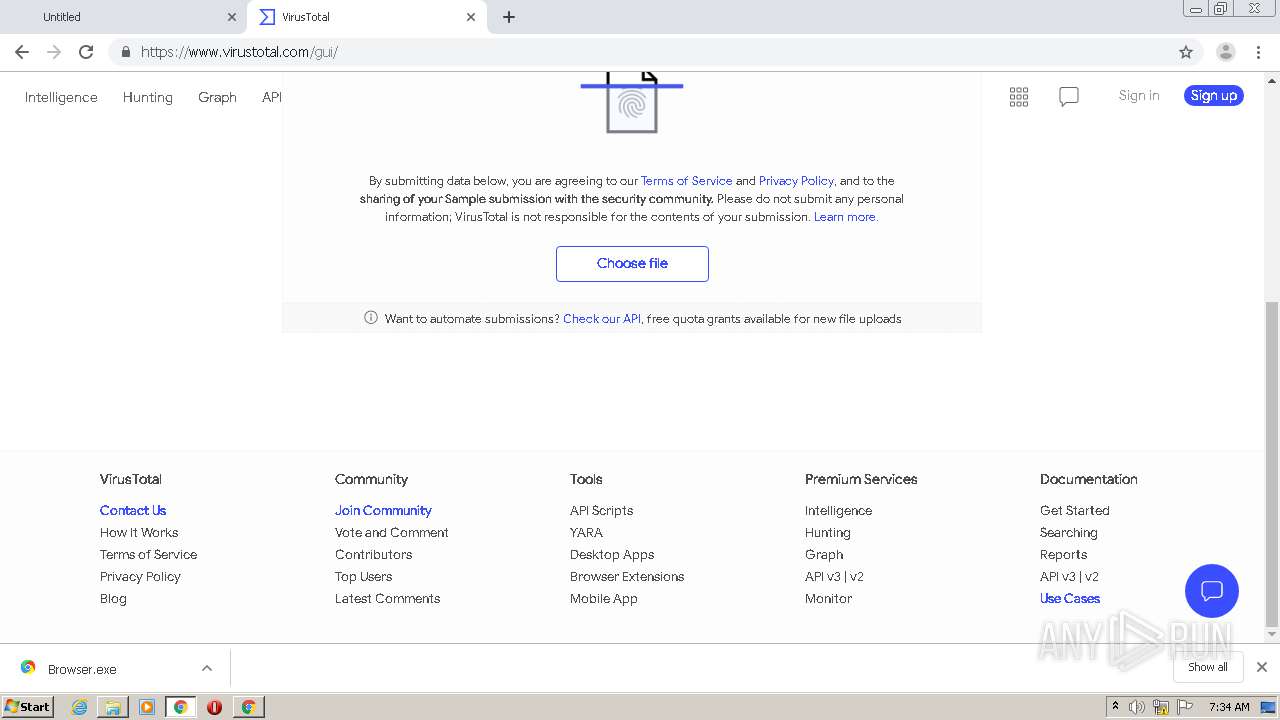Viewport: 1280px width, 720px height.
Task: Switch to the Untitled tab
Action: coord(124,17)
